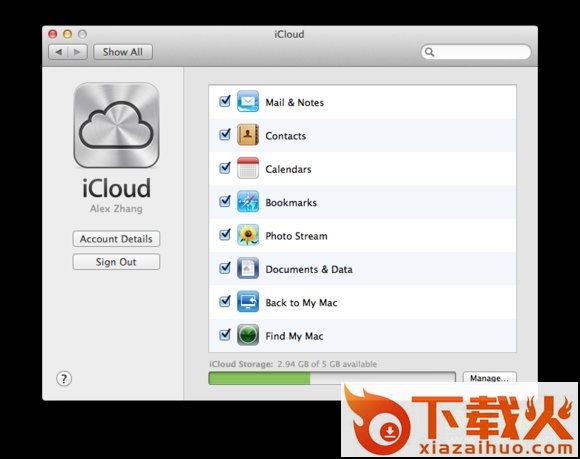The width and height of the screenshot is (580, 459).
Task: Click the Sign Out button
Action: [116, 262]
